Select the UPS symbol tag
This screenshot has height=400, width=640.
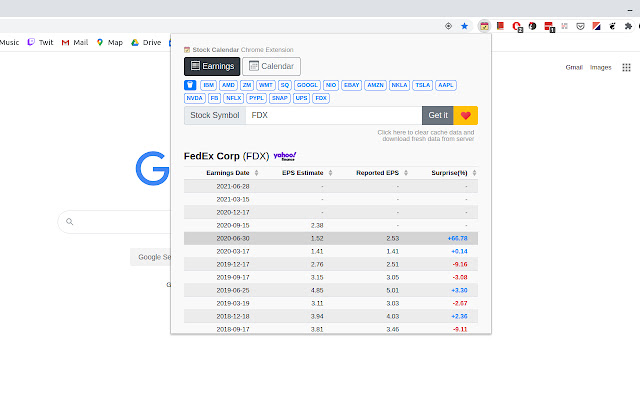pos(301,98)
